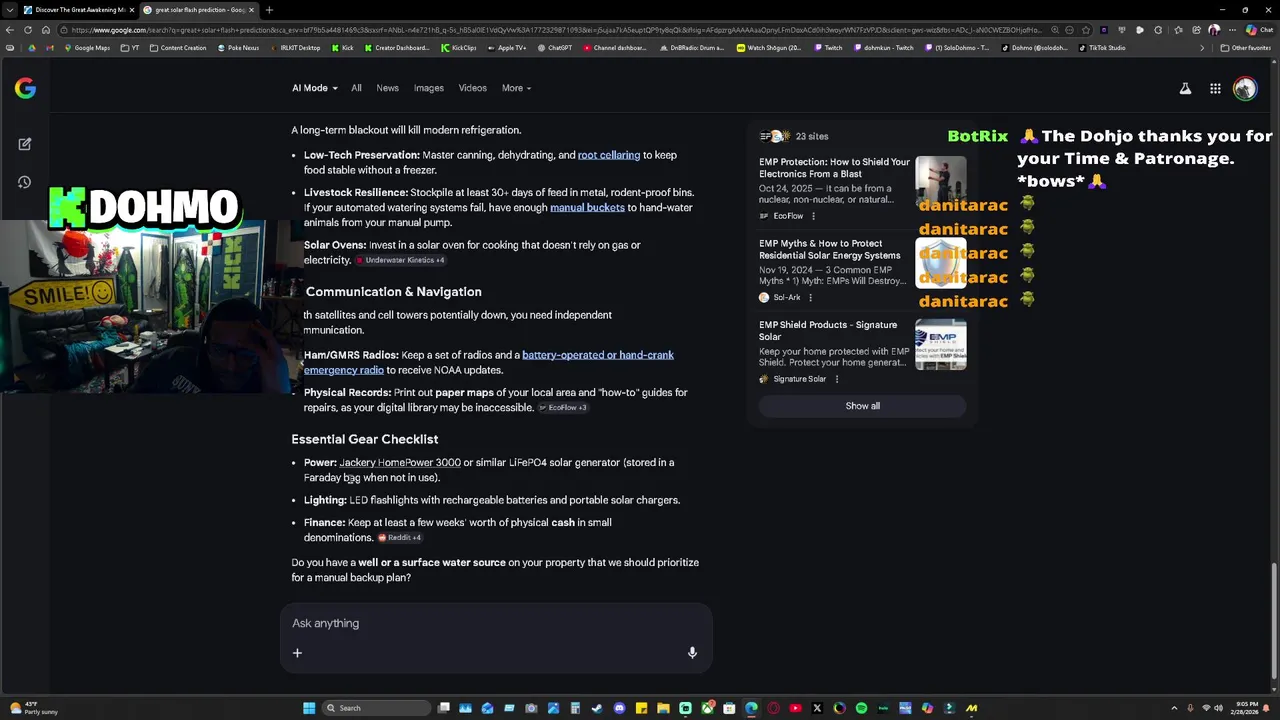This screenshot has height=720, width=1280.
Task: Click the browser back arrow
Action: tap(10, 30)
